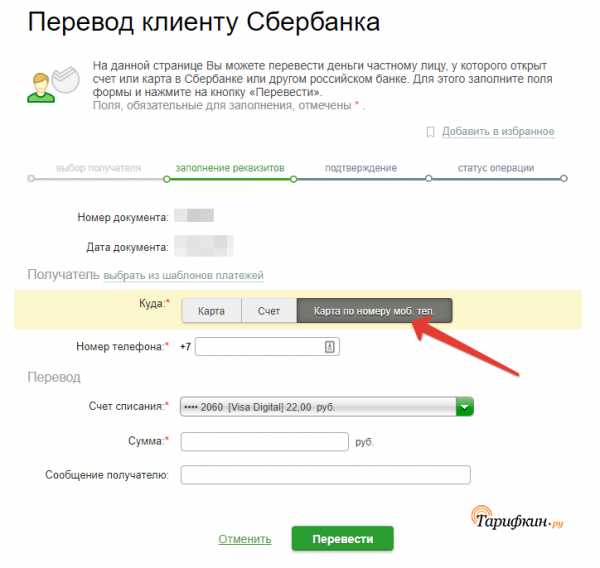Click the статус операции step label
Screen dimensions: 600x568
tap(496, 168)
